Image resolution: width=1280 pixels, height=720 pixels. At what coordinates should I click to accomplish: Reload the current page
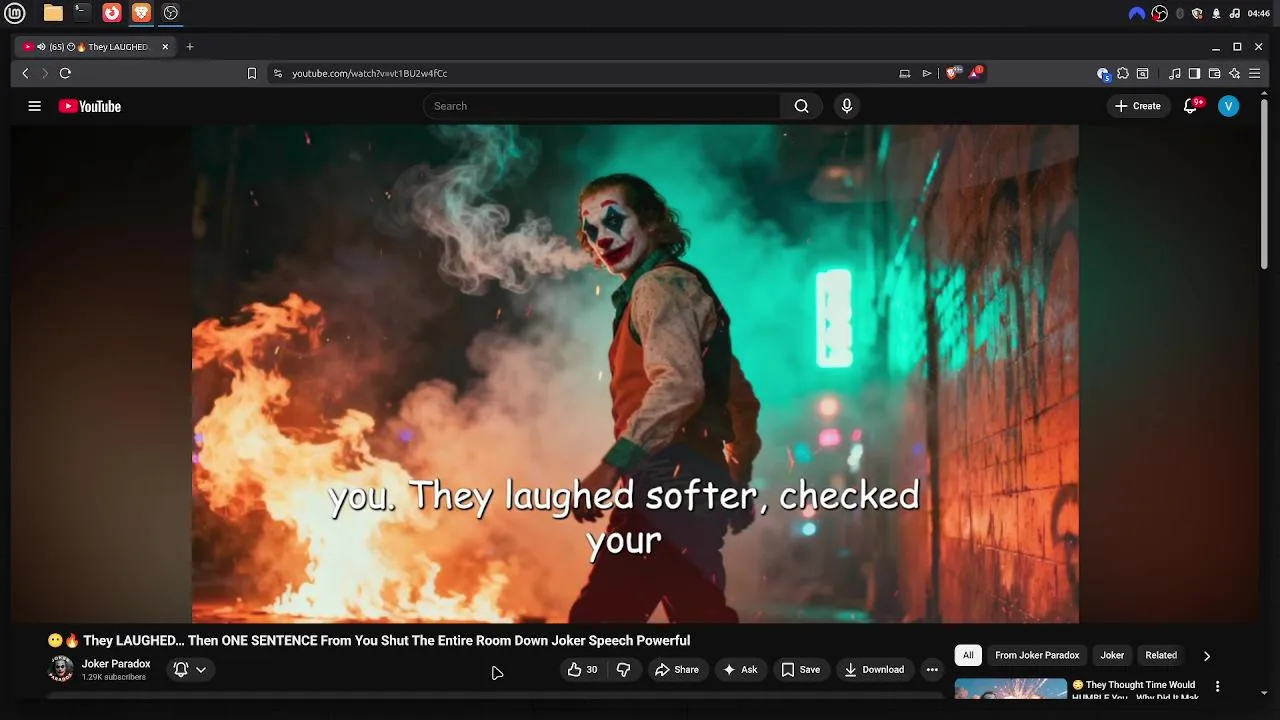[x=65, y=73]
